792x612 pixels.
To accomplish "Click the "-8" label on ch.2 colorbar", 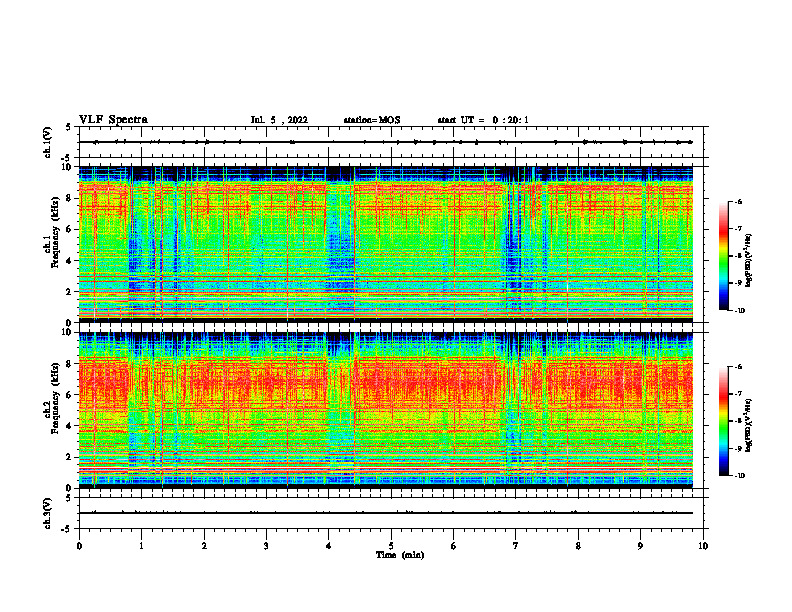I will 738,421.
